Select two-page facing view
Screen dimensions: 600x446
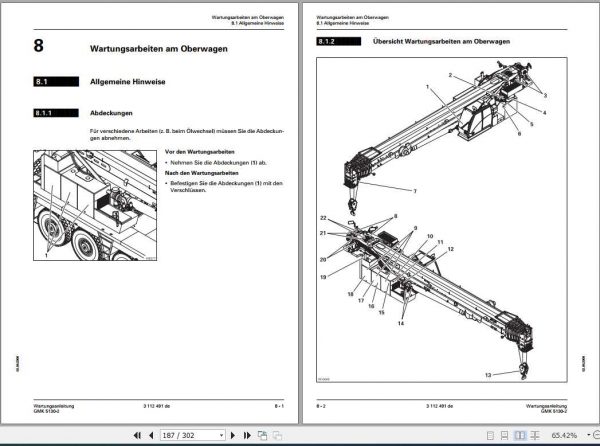point(520,435)
